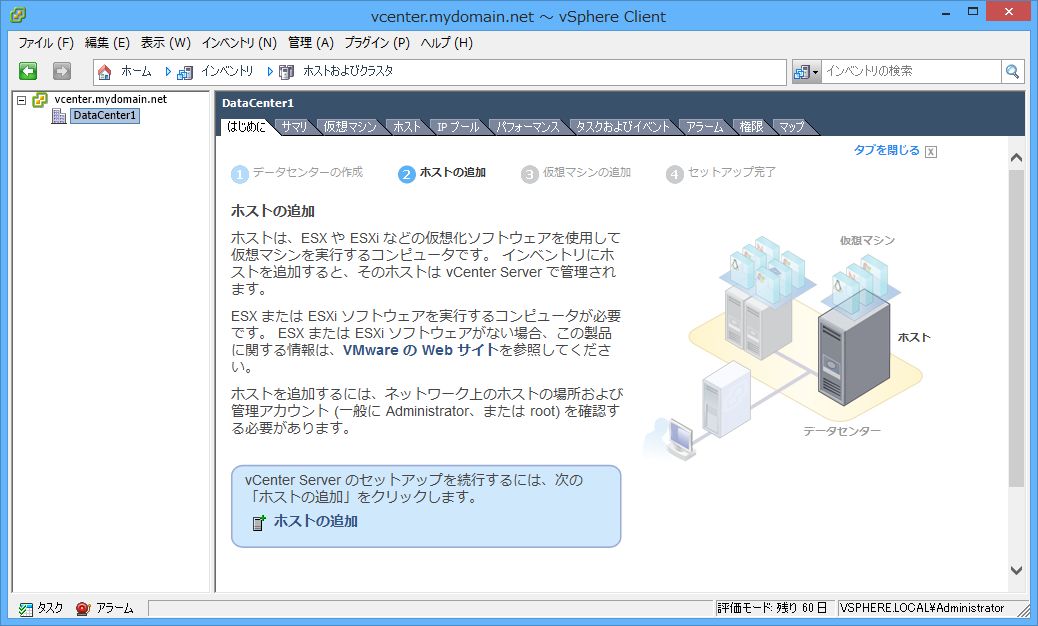Image resolution: width=1038 pixels, height=626 pixels.
Task: Click the ホストおよびクラスタ breadcrumb label
Action: [348, 71]
